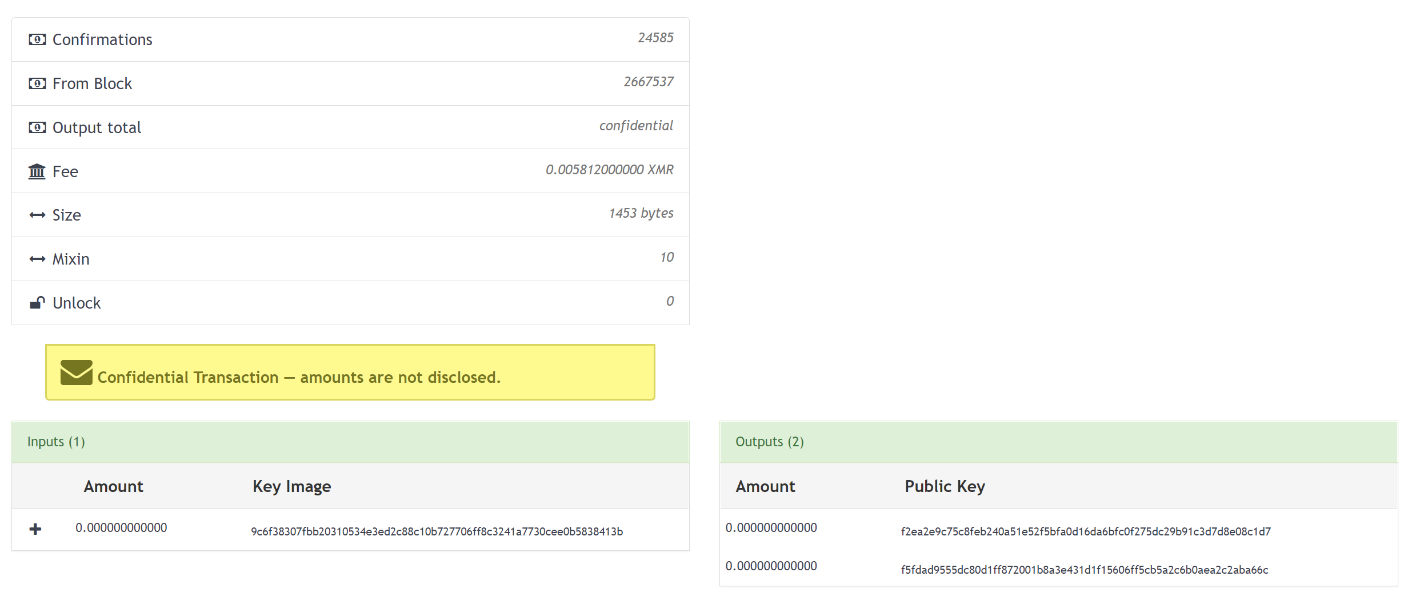
Task: Click the Key Image column header
Action: pos(291,487)
